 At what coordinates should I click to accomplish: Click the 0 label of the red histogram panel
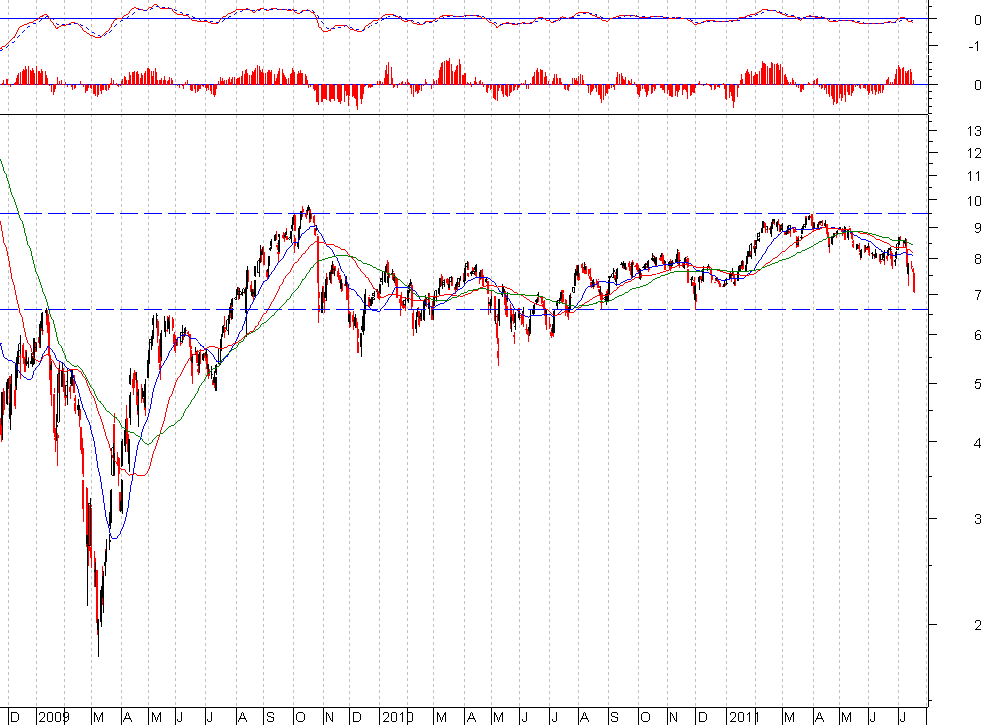click(977, 85)
